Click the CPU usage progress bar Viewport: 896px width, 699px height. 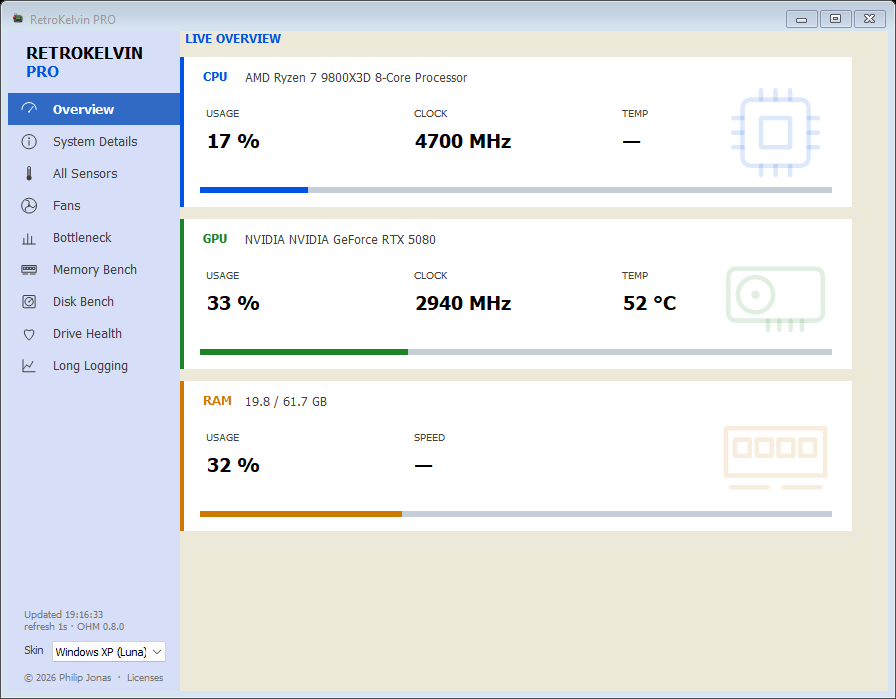[515, 190]
